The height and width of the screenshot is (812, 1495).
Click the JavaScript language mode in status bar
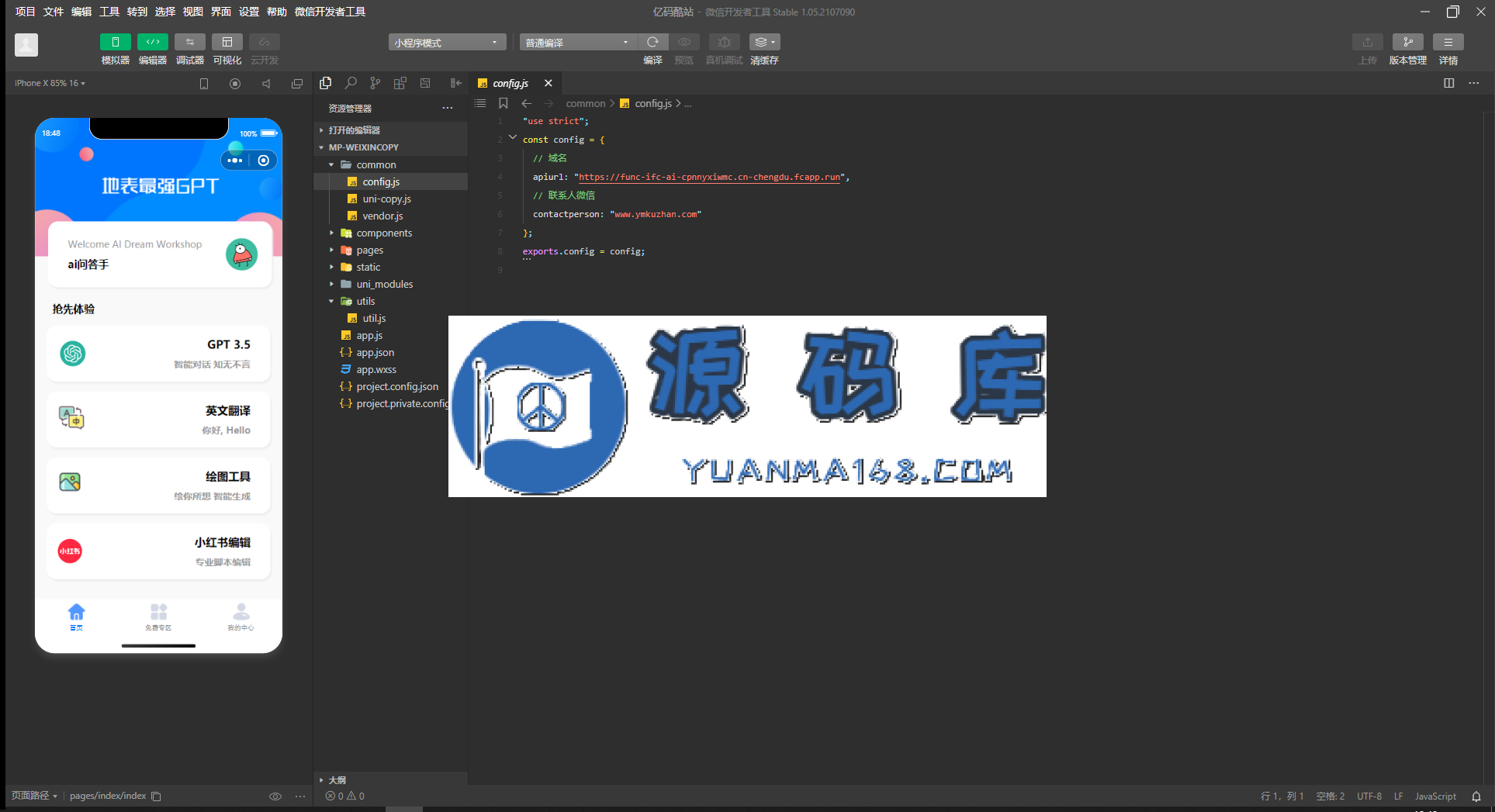(1435, 796)
